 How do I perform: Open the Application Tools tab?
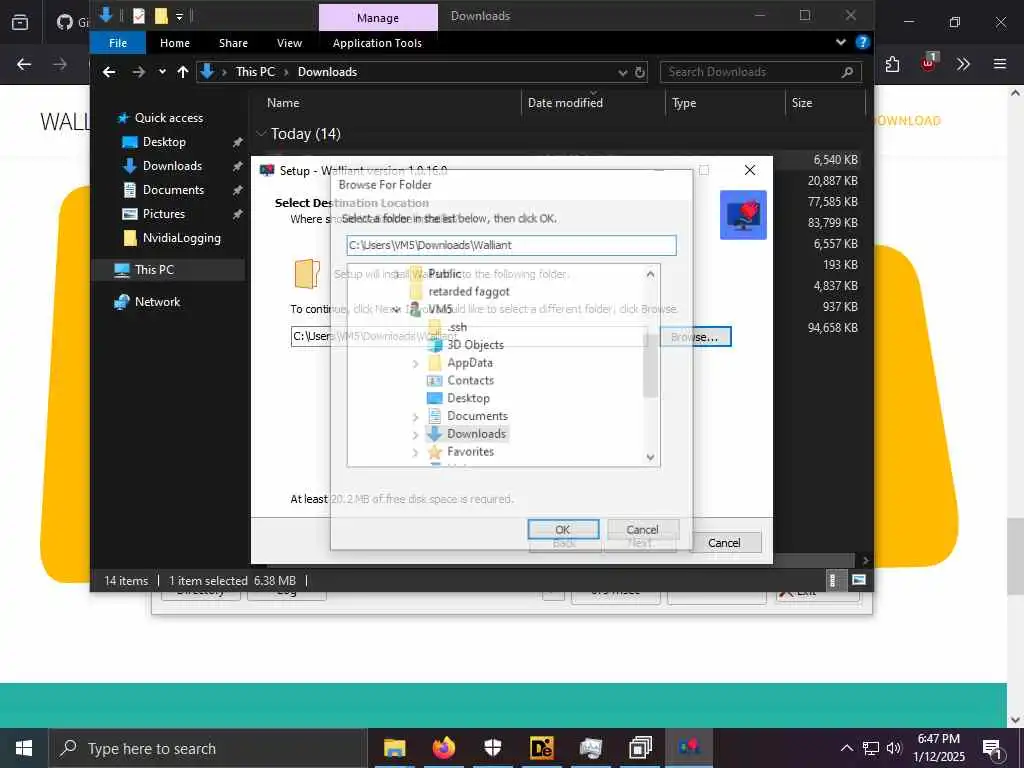[377, 43]
